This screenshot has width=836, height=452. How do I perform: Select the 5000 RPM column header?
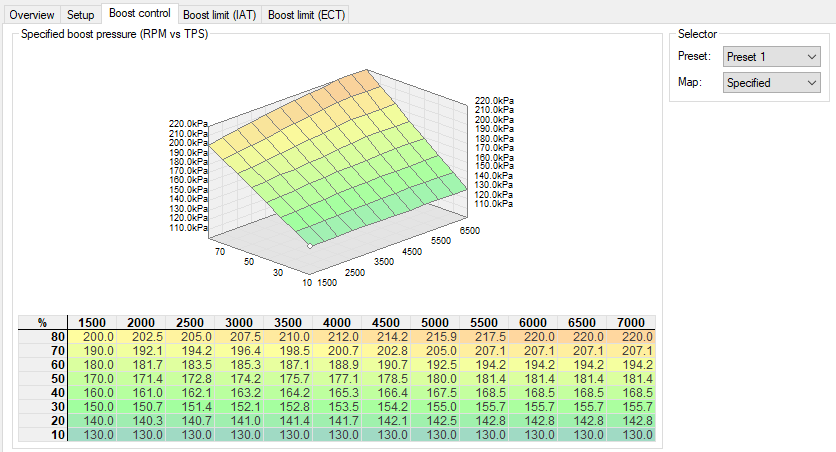(436, 322)
